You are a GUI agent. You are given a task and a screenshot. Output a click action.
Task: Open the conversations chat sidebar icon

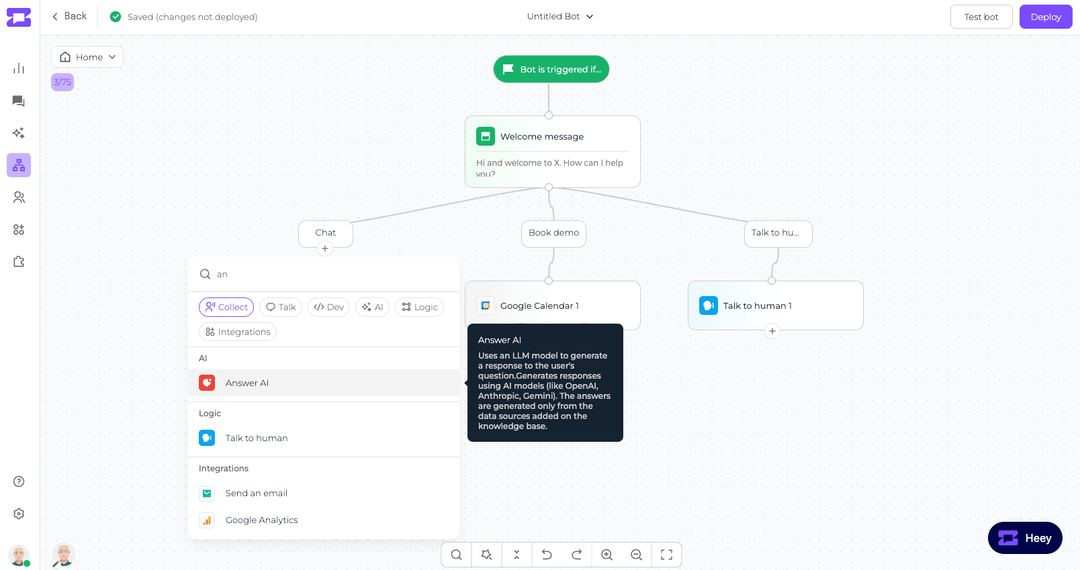(x=19, y=101)
